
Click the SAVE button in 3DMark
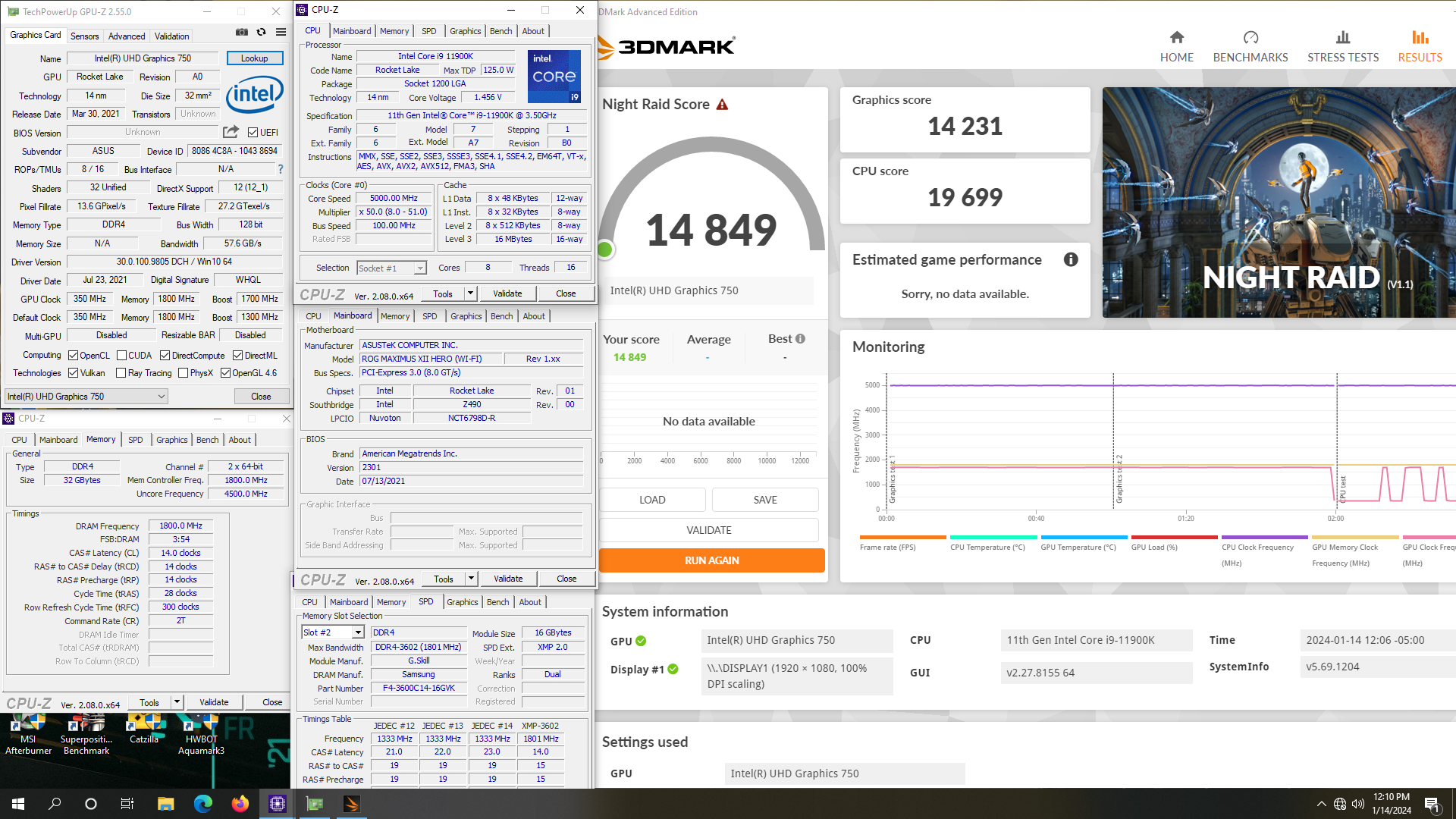[x=765, y=500]
